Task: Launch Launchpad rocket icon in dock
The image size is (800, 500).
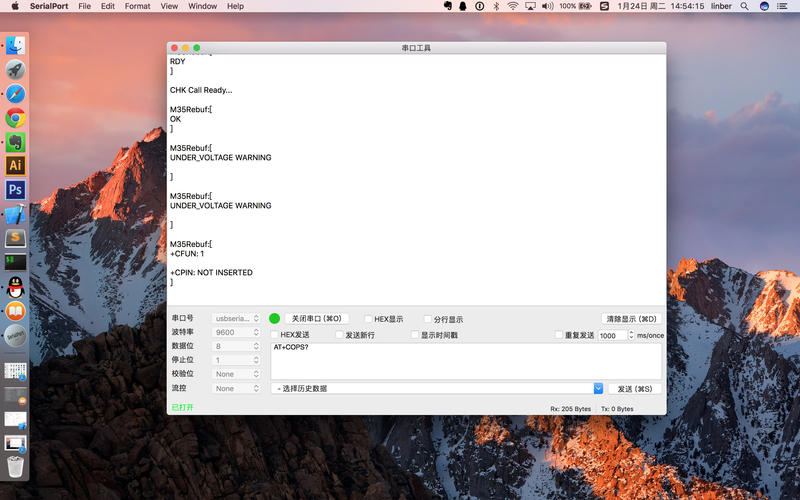Action: tap(15, 70)
